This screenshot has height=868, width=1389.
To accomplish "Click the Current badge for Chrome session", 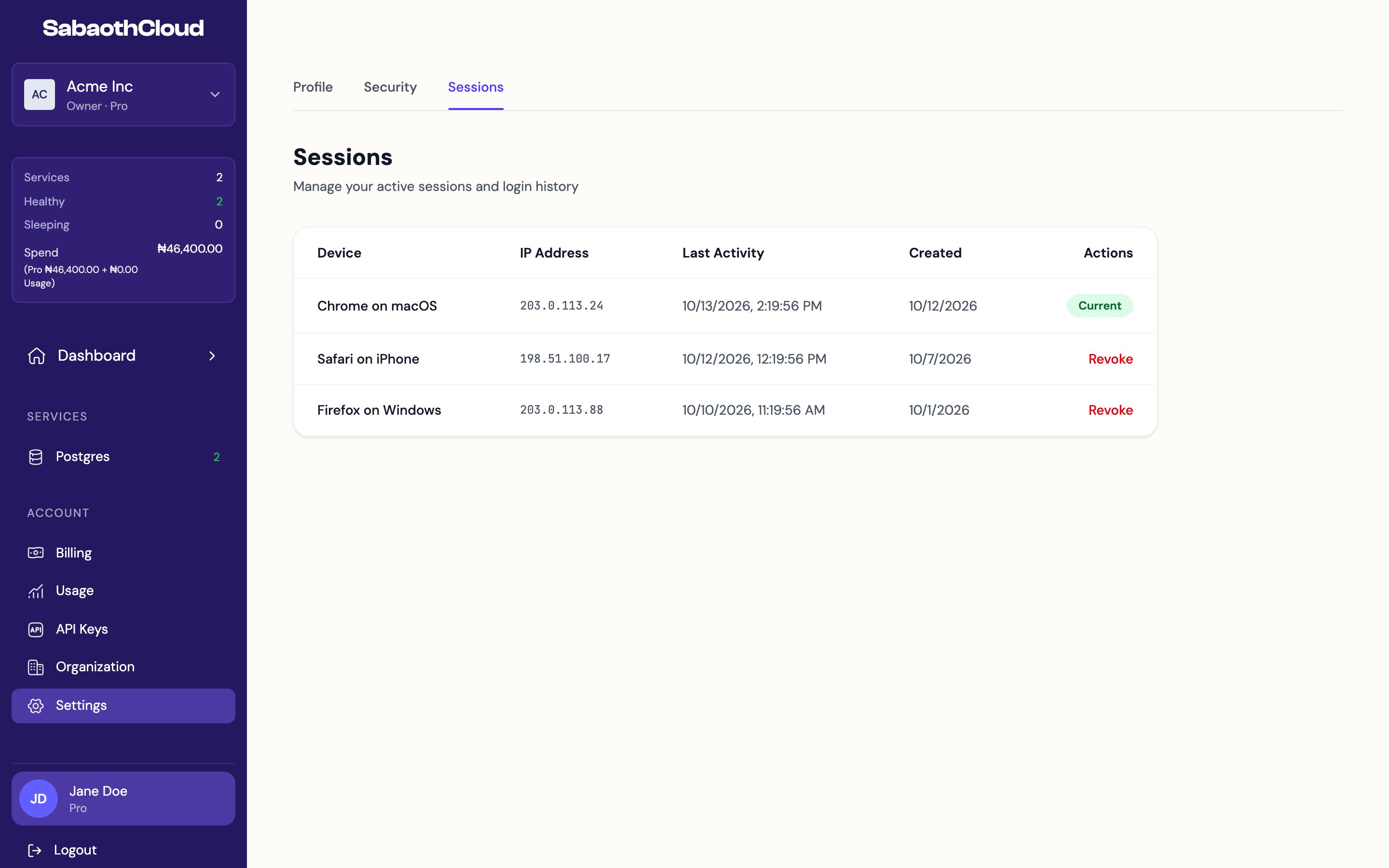I will tap(1100, 306).
